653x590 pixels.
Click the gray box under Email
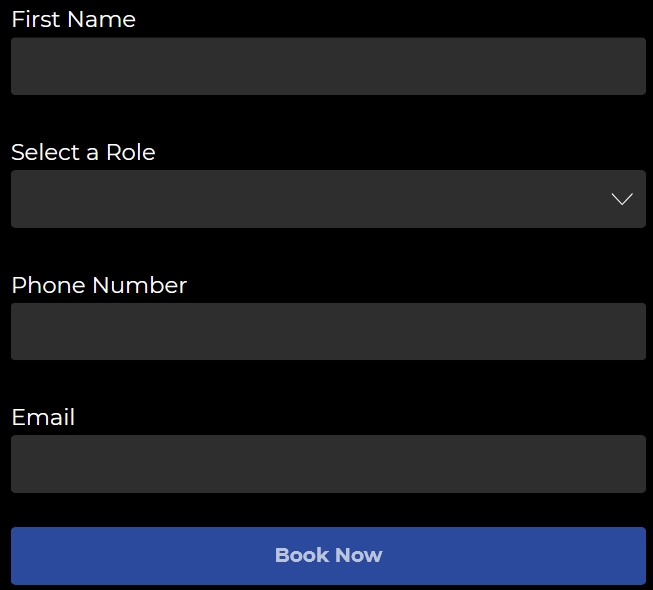328,464
